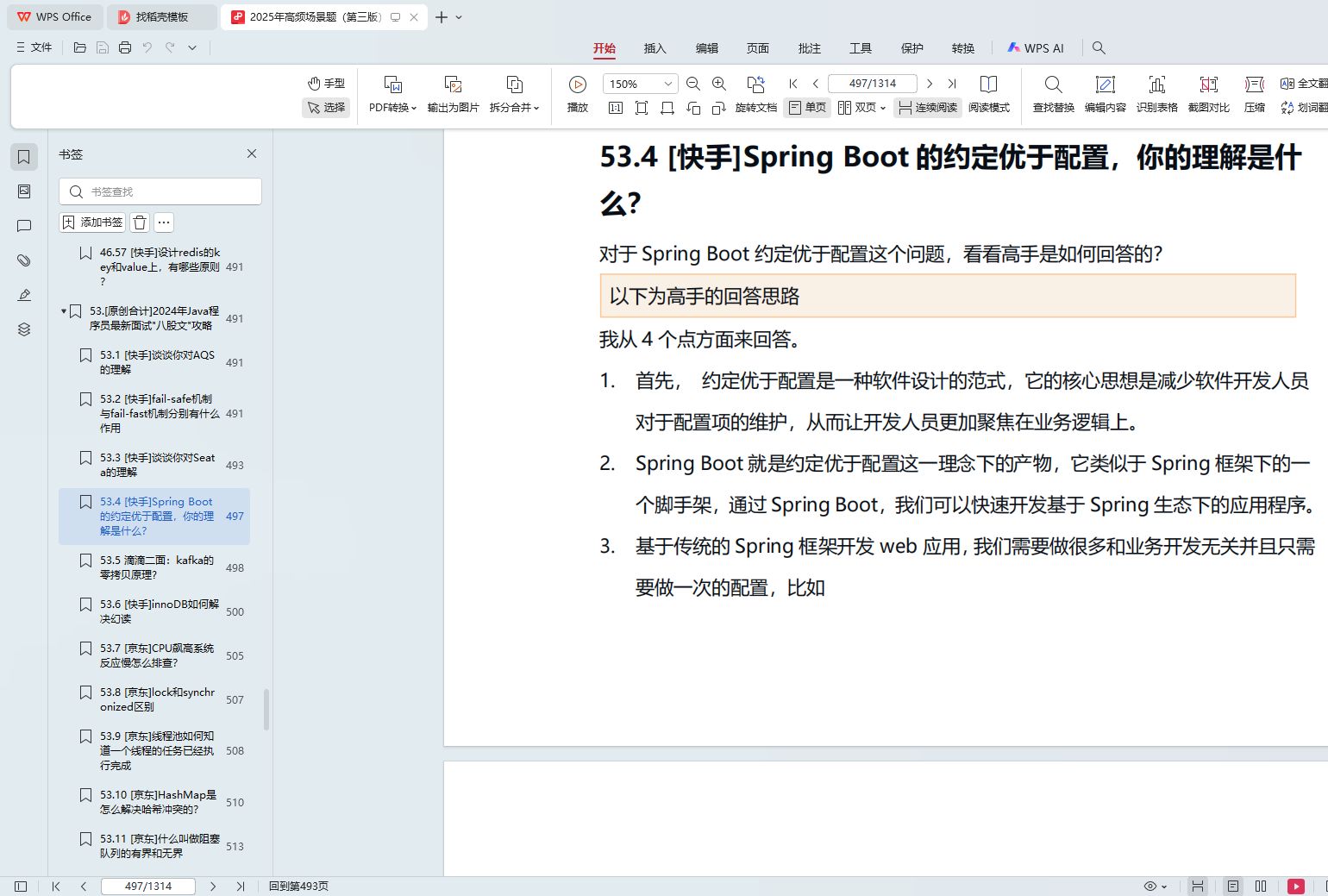Viewport: 1328px width, 896px height.
Task: Toggle 阅读模式 reading mode
Action: 989,94
